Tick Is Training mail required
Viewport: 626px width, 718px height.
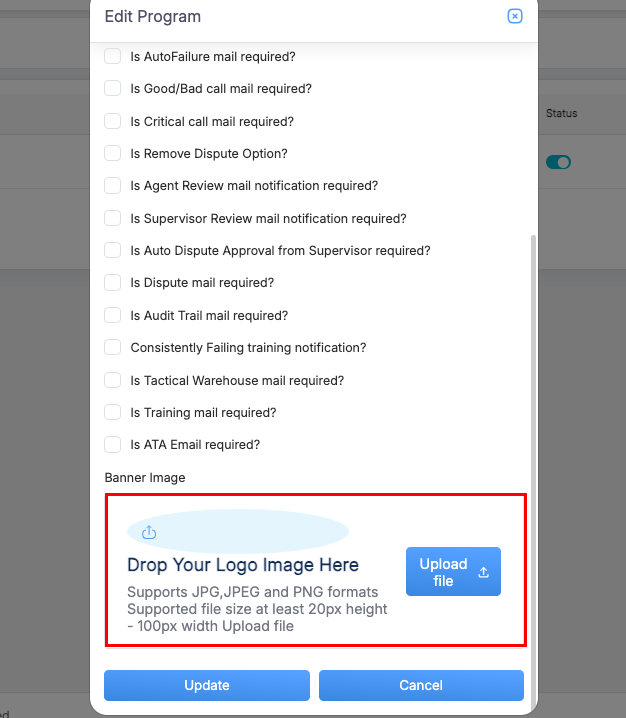[x=113, y=413]
